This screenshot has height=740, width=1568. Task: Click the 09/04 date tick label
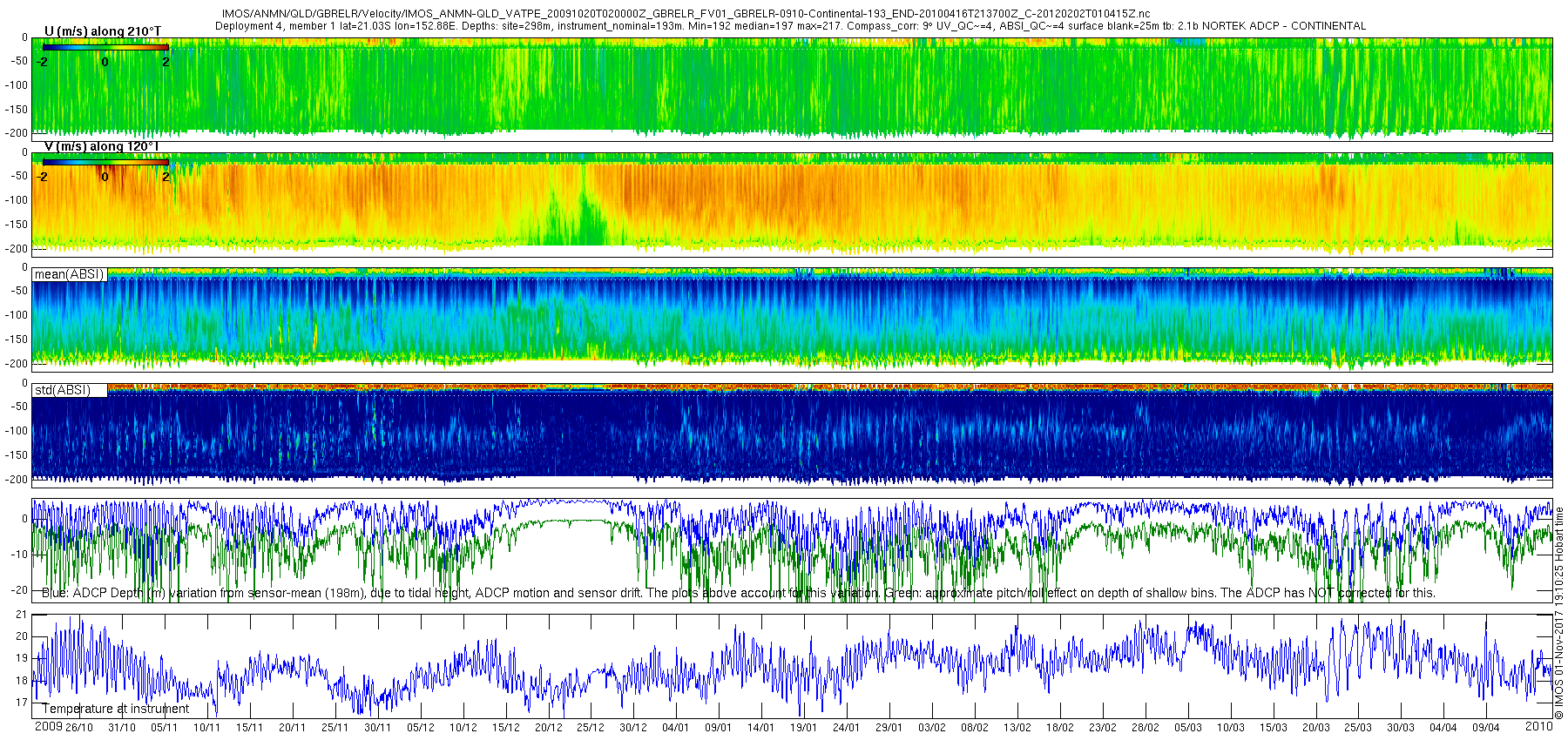pos(1486,728)
